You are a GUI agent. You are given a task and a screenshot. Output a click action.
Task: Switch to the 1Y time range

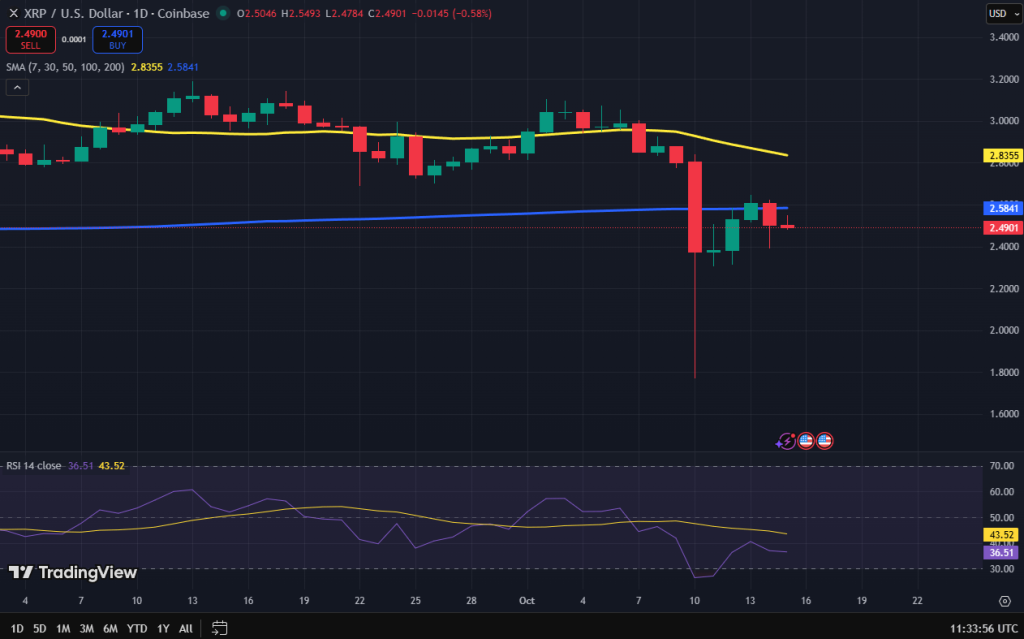163,629
